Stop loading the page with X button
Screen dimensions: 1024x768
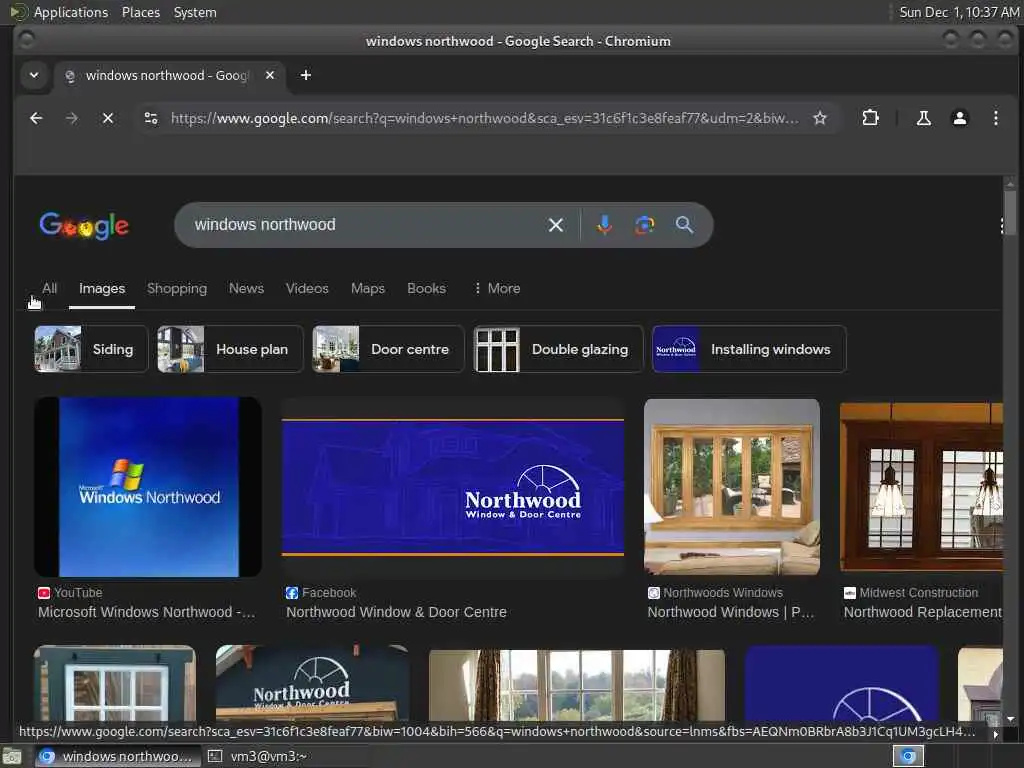click(x=108, y=118)
